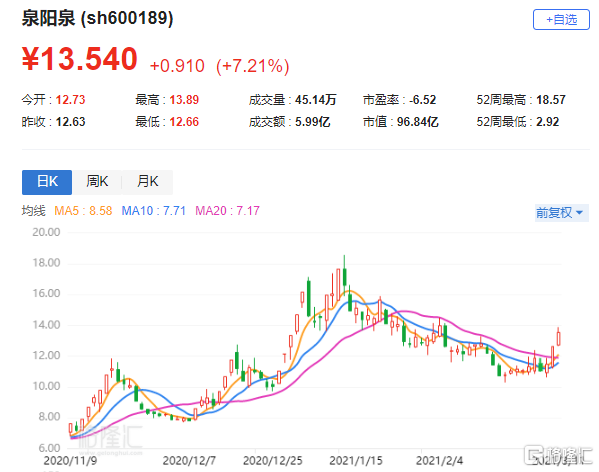The height and width of the screenshot is (472, 599).
Task: Click 52周最高 value 18.57
Action: pos(550,100)
